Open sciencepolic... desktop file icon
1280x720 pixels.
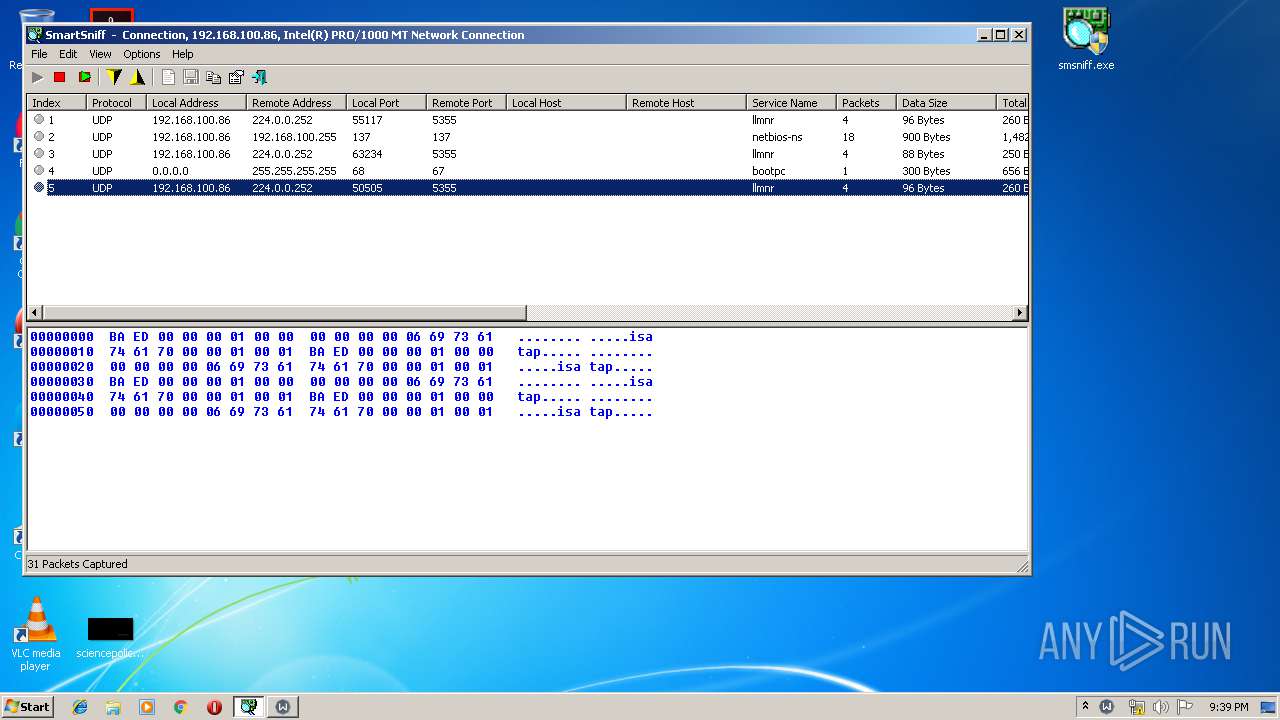point(110,638)
